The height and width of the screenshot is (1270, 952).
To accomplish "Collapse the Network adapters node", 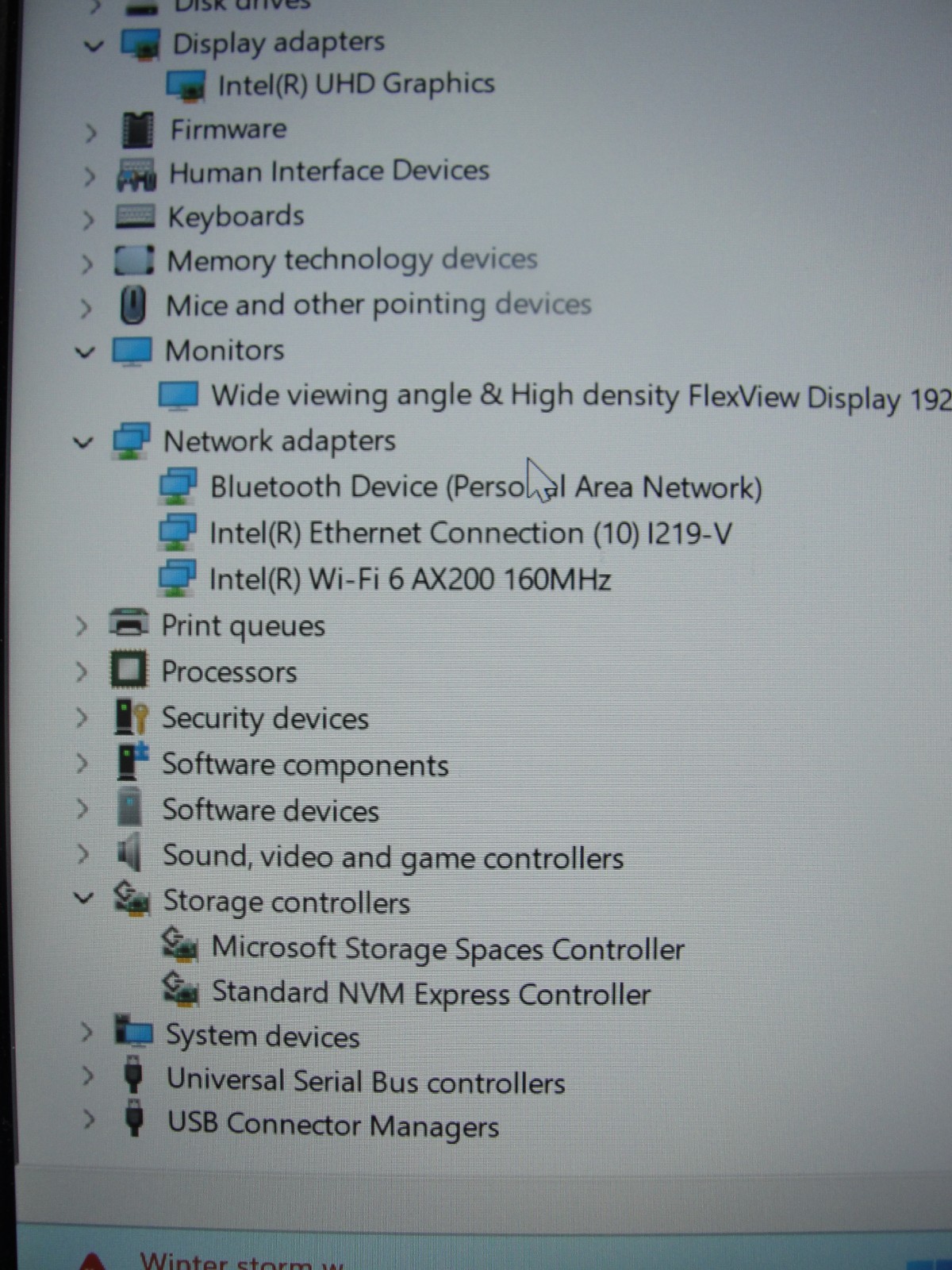I will click(83, 442).
